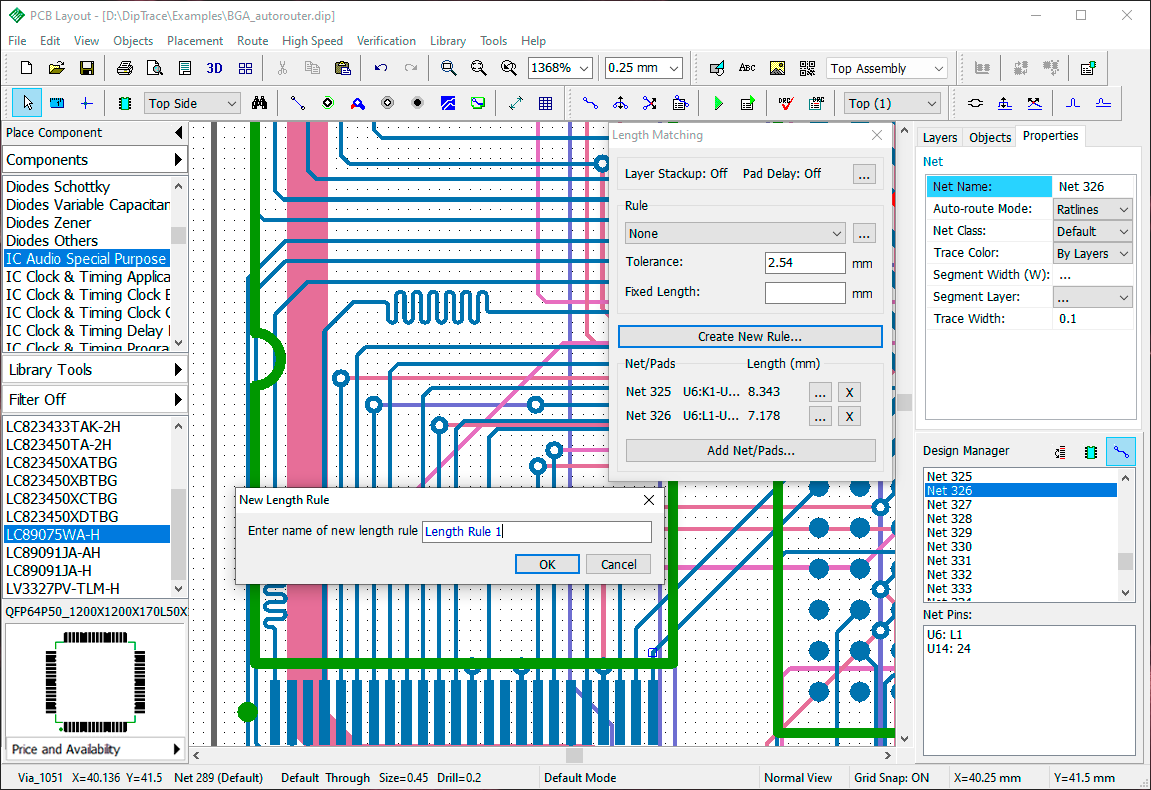Open the Top Side dropdown
The height and width of the screenshot is (790, 1151).
pyautogui.click(x=232, y=104)
